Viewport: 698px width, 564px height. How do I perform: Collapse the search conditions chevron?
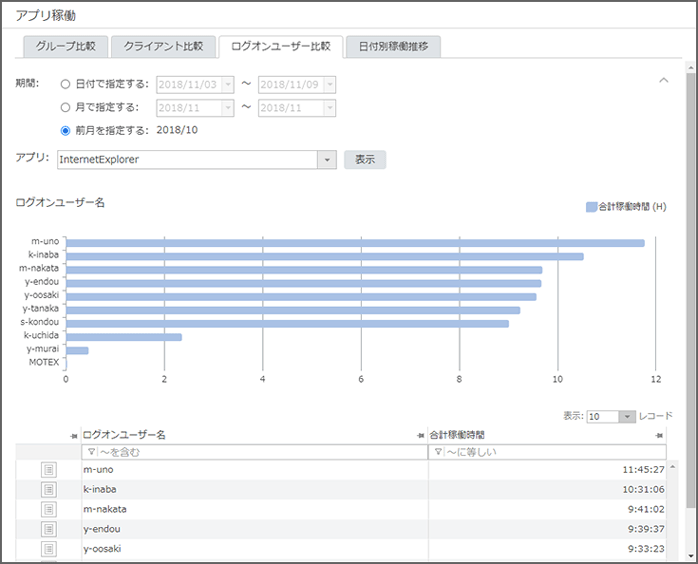pos(663,81)
